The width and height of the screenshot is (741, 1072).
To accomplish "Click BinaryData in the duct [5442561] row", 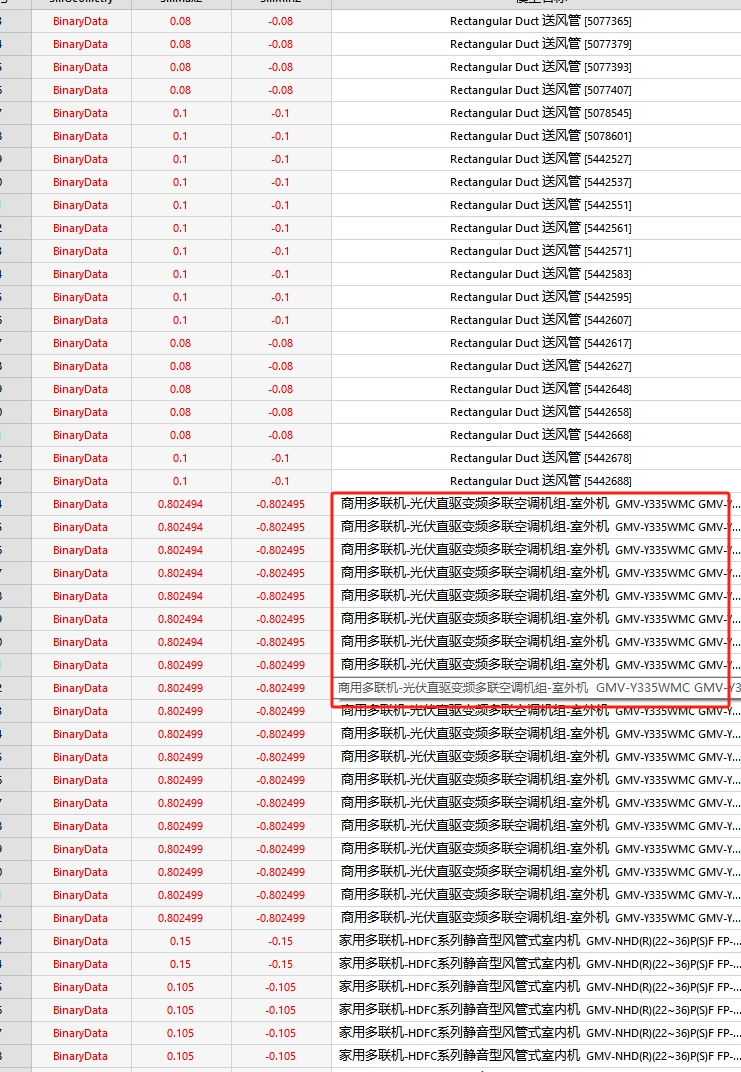I will coord(81,228).
